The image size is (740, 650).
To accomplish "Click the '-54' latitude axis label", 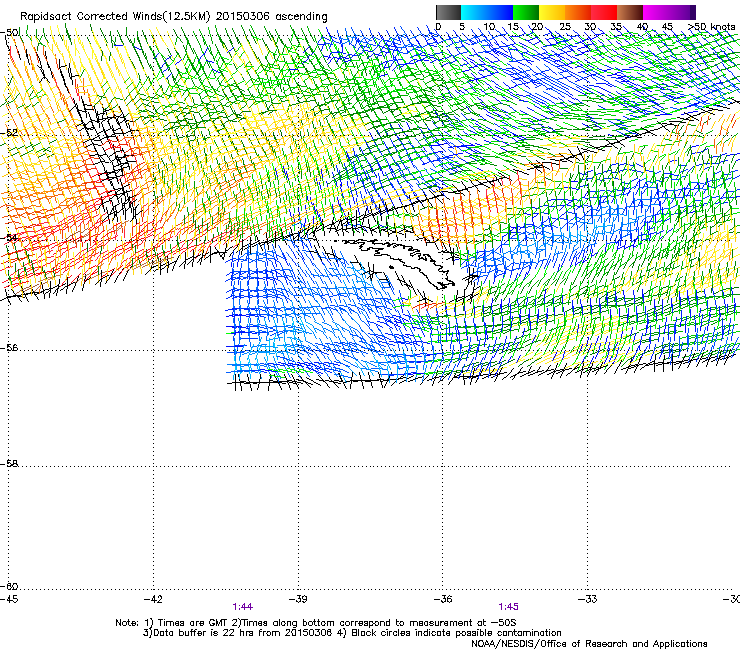I will pyautogui.click(x=9, y=237).
